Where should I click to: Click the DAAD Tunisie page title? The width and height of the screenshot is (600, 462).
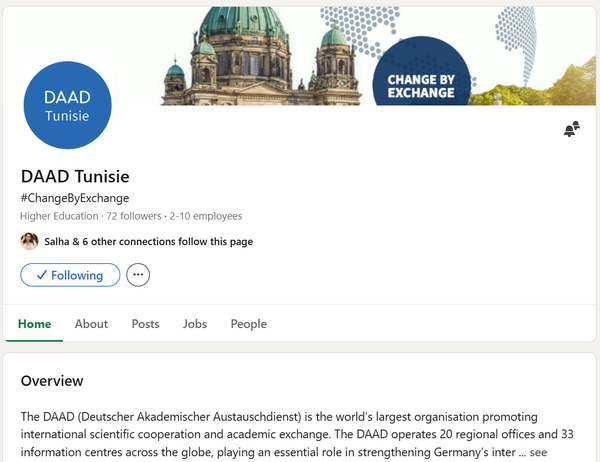point(75,176)
